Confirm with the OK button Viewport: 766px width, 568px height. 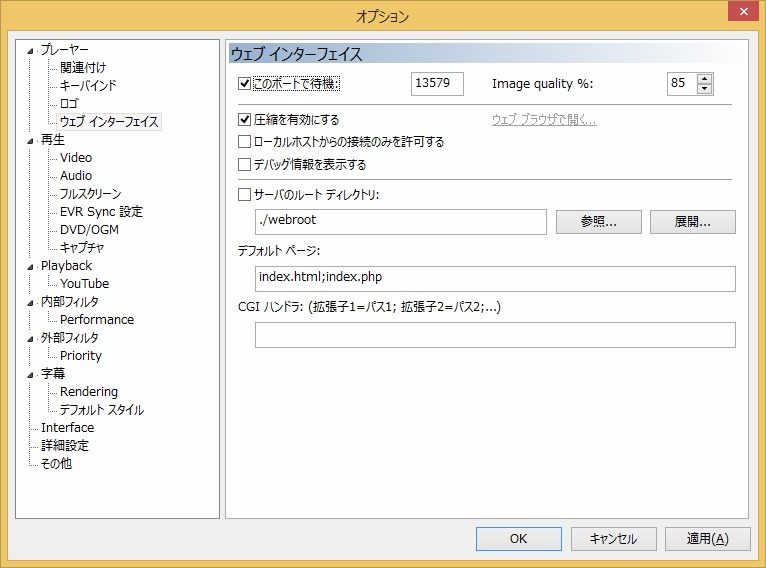click(x=519, y=539)
